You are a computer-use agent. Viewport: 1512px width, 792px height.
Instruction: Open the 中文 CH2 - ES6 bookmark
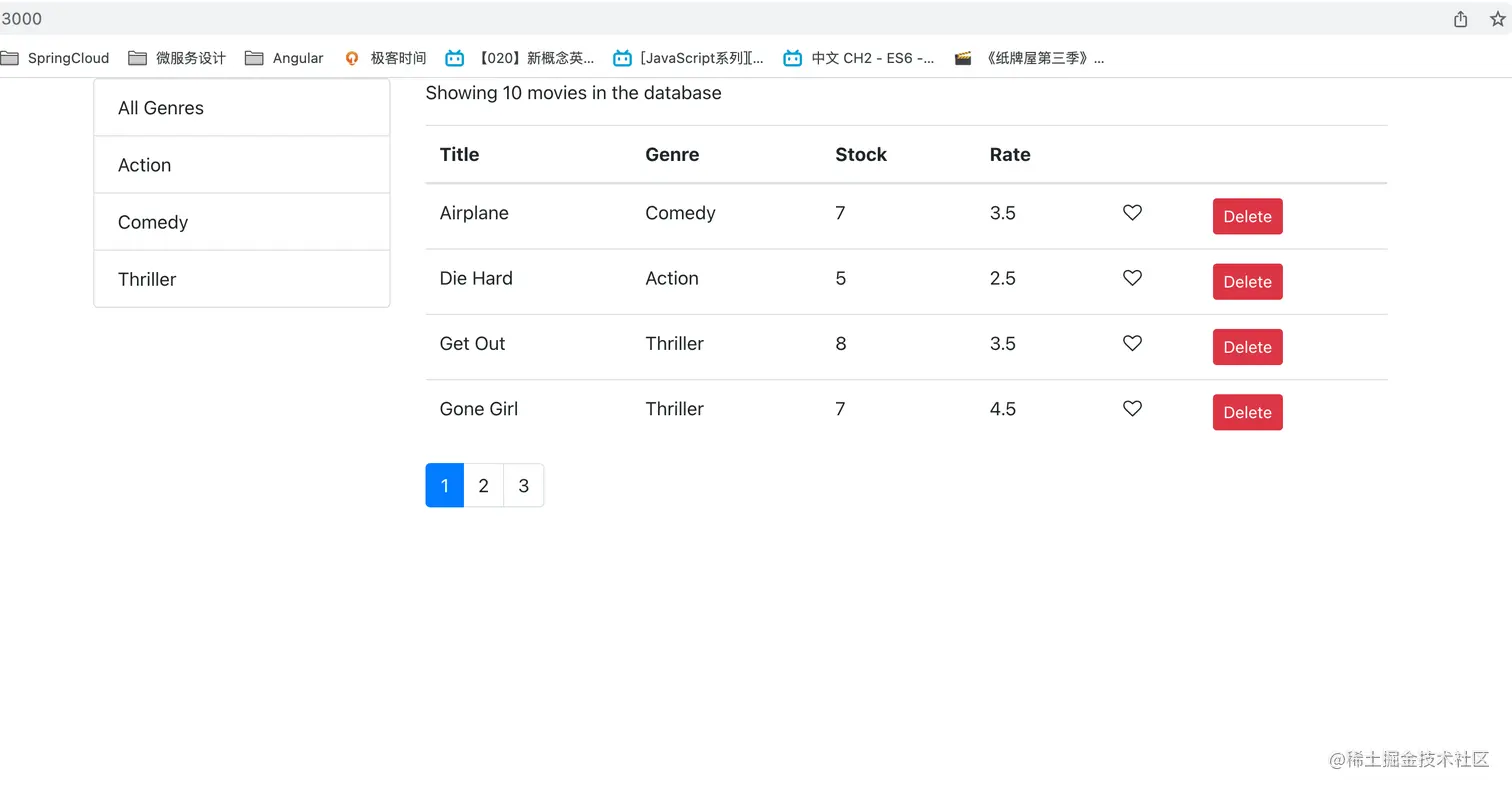click(860, 58)
